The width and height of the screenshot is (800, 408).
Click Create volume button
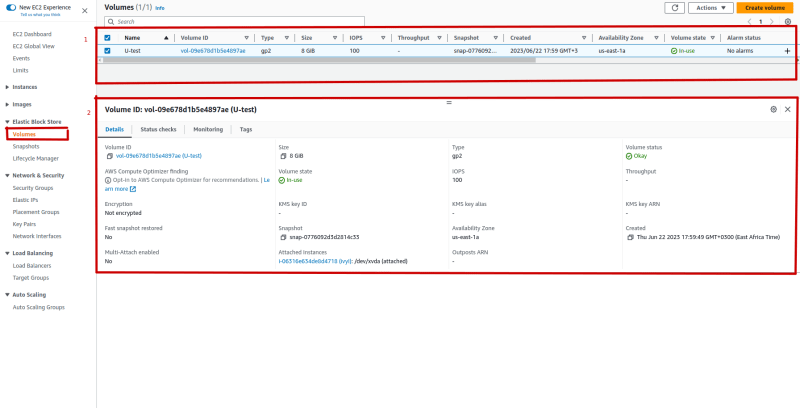[x=765, y=8]
